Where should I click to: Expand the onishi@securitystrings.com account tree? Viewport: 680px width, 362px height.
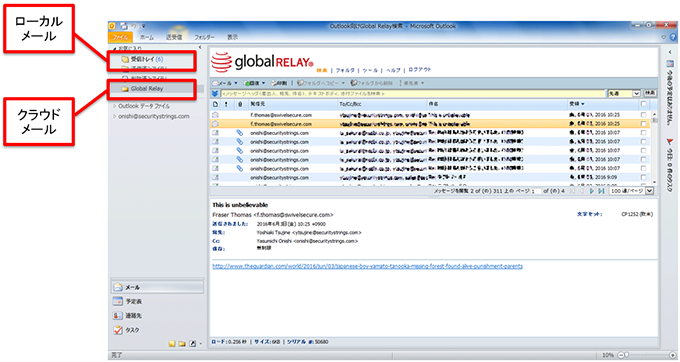114,116
